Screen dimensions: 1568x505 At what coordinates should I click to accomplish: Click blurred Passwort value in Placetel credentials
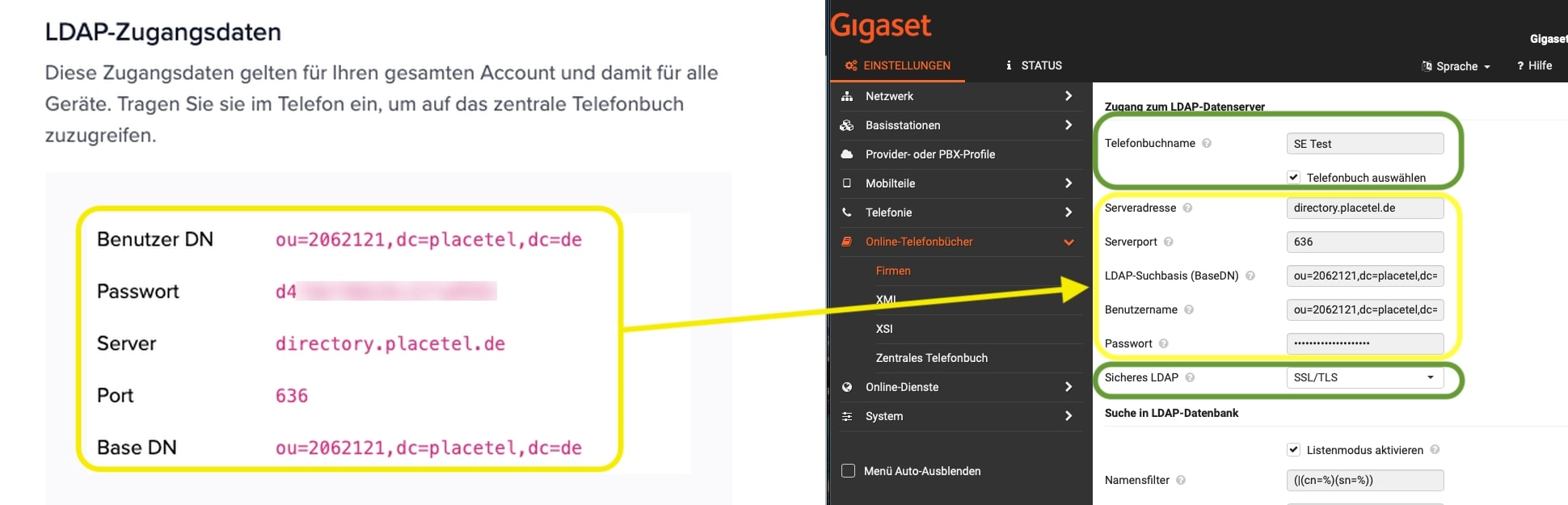(386, 292)
